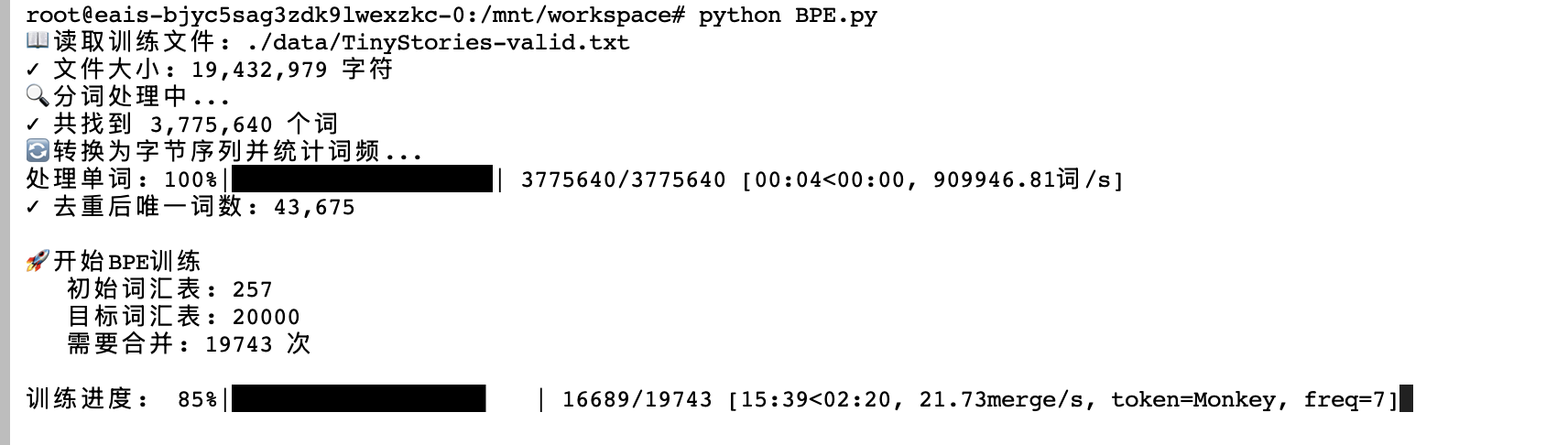Click the refresh arrows emoji before 转换为字节序列
The height and width of the screenshot is (445, 1568).
point(37,151)
